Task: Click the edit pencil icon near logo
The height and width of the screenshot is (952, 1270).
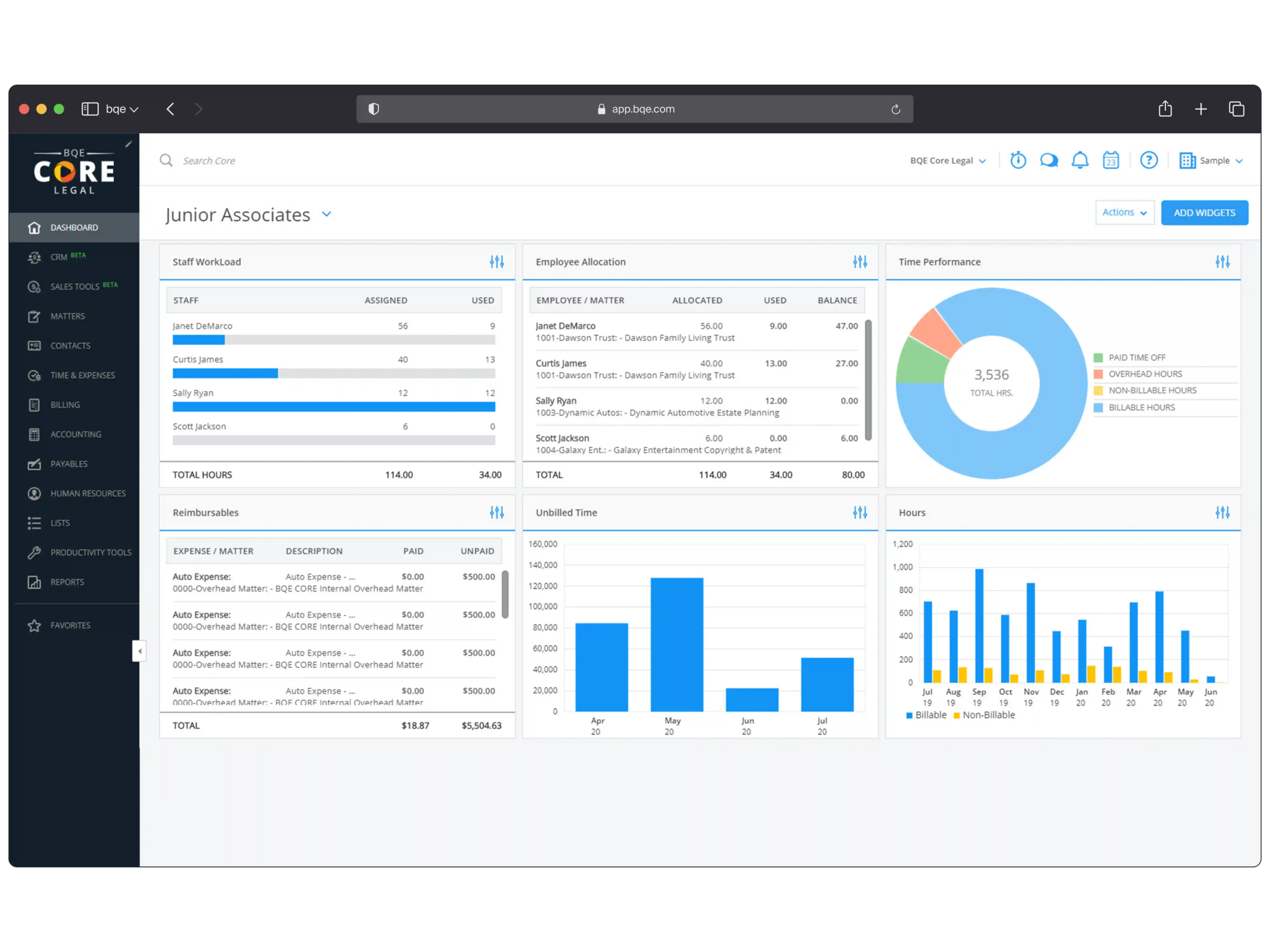Action: pyautogui.click(x=129, y=144)
